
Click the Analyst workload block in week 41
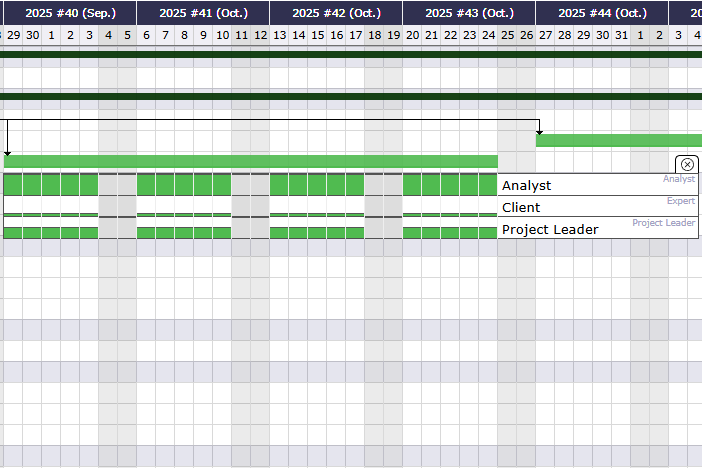(184, 185)
